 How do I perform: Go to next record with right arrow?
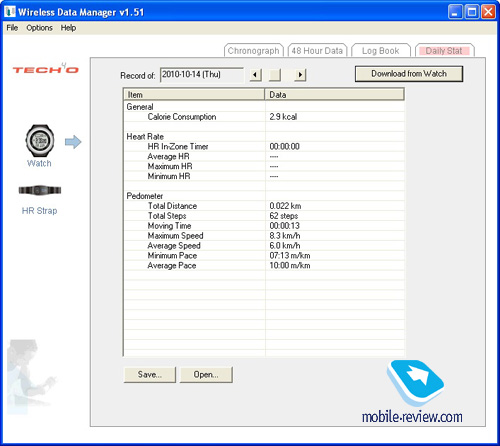(300, 75)
